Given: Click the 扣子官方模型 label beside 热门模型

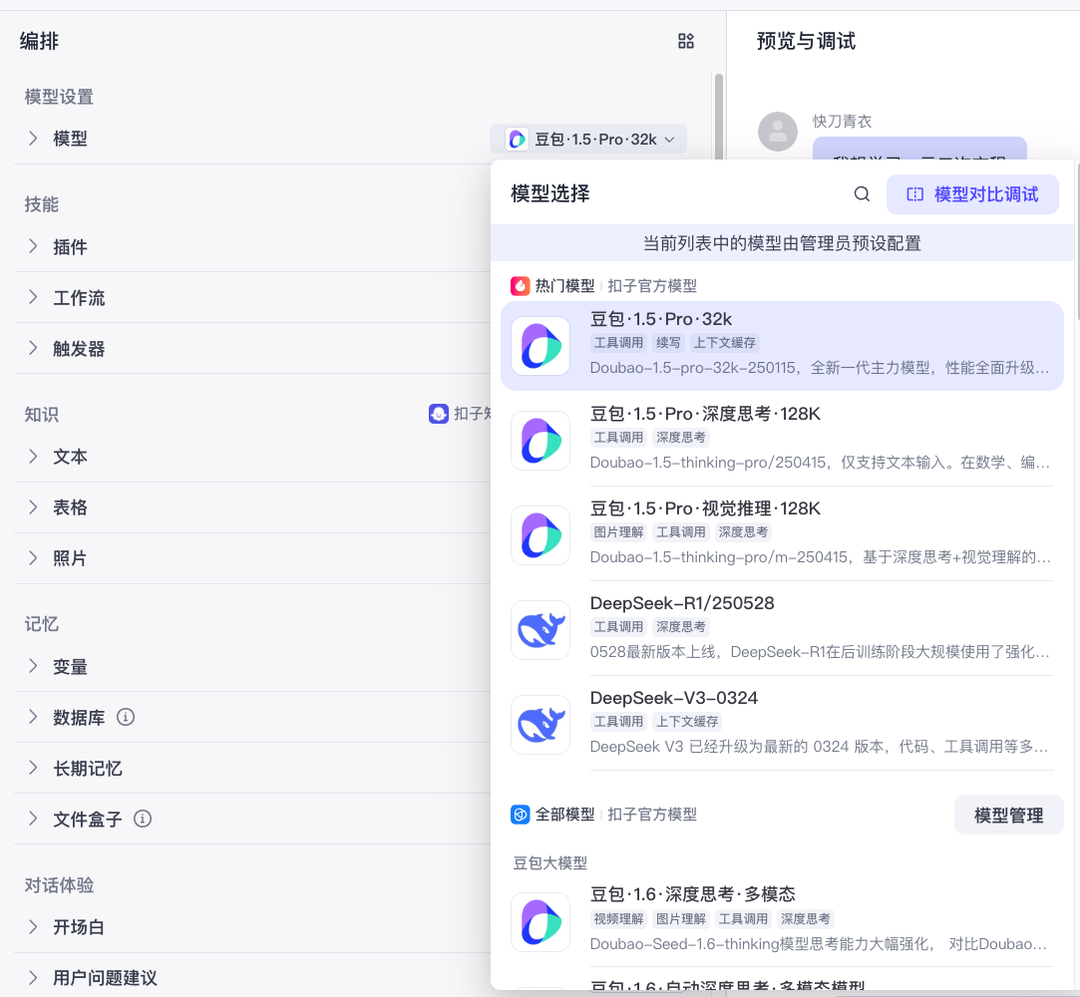Looking at the screenshot, I should click(x=652, y=286).
